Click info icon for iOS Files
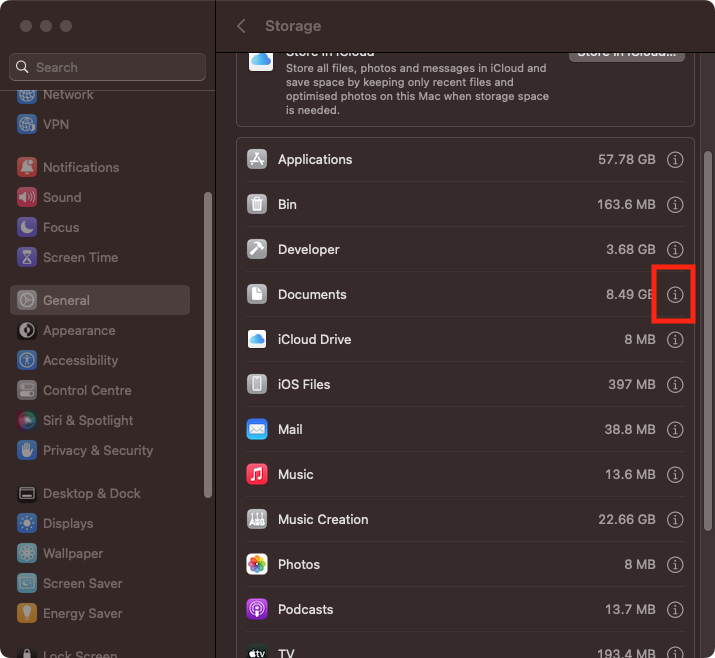The image size is (715, 658). (x=675, y=384)
